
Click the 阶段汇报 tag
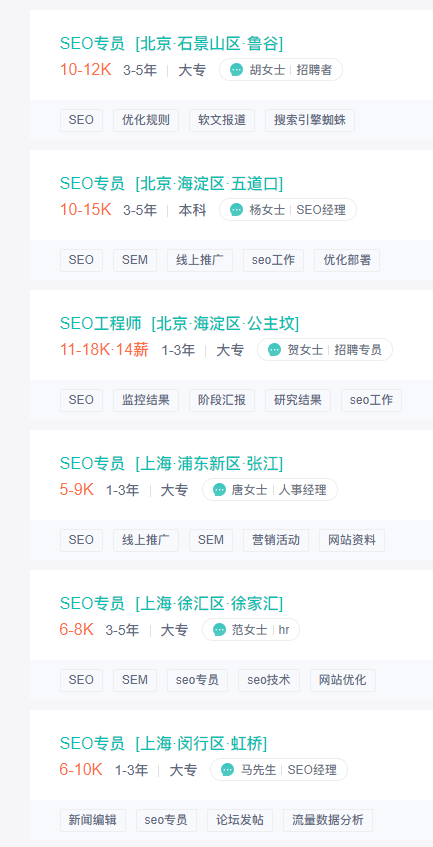222,400
